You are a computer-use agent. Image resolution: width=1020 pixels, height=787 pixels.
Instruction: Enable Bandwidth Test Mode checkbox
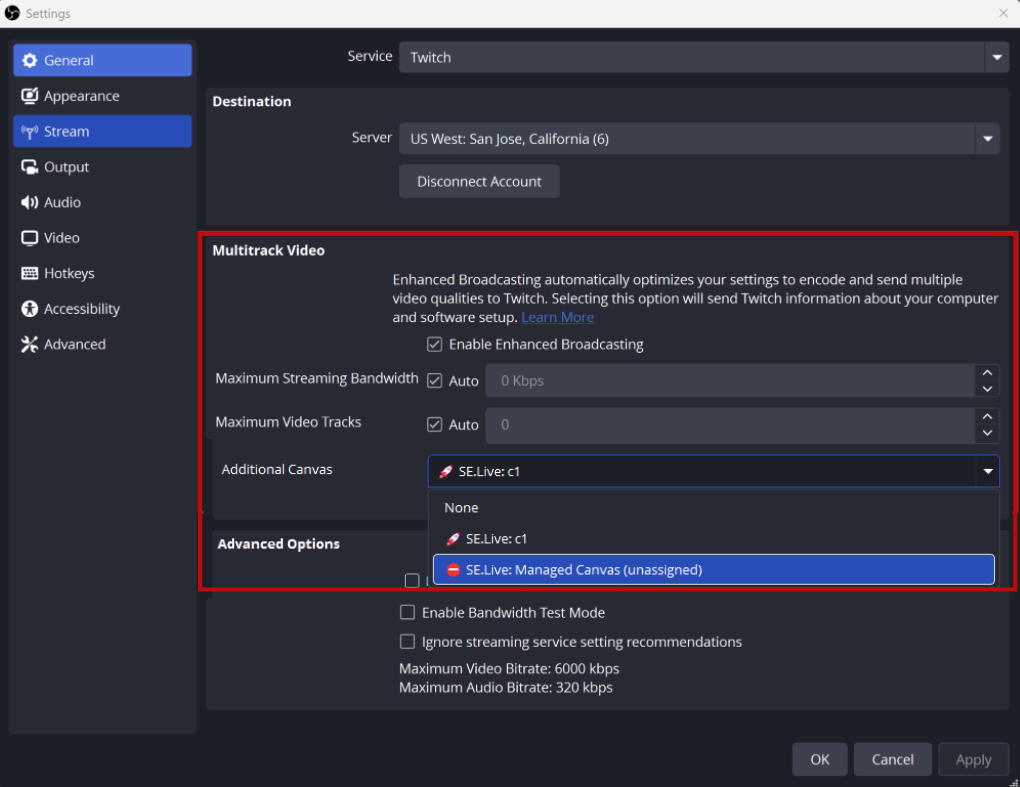click(x=408, y=613)
